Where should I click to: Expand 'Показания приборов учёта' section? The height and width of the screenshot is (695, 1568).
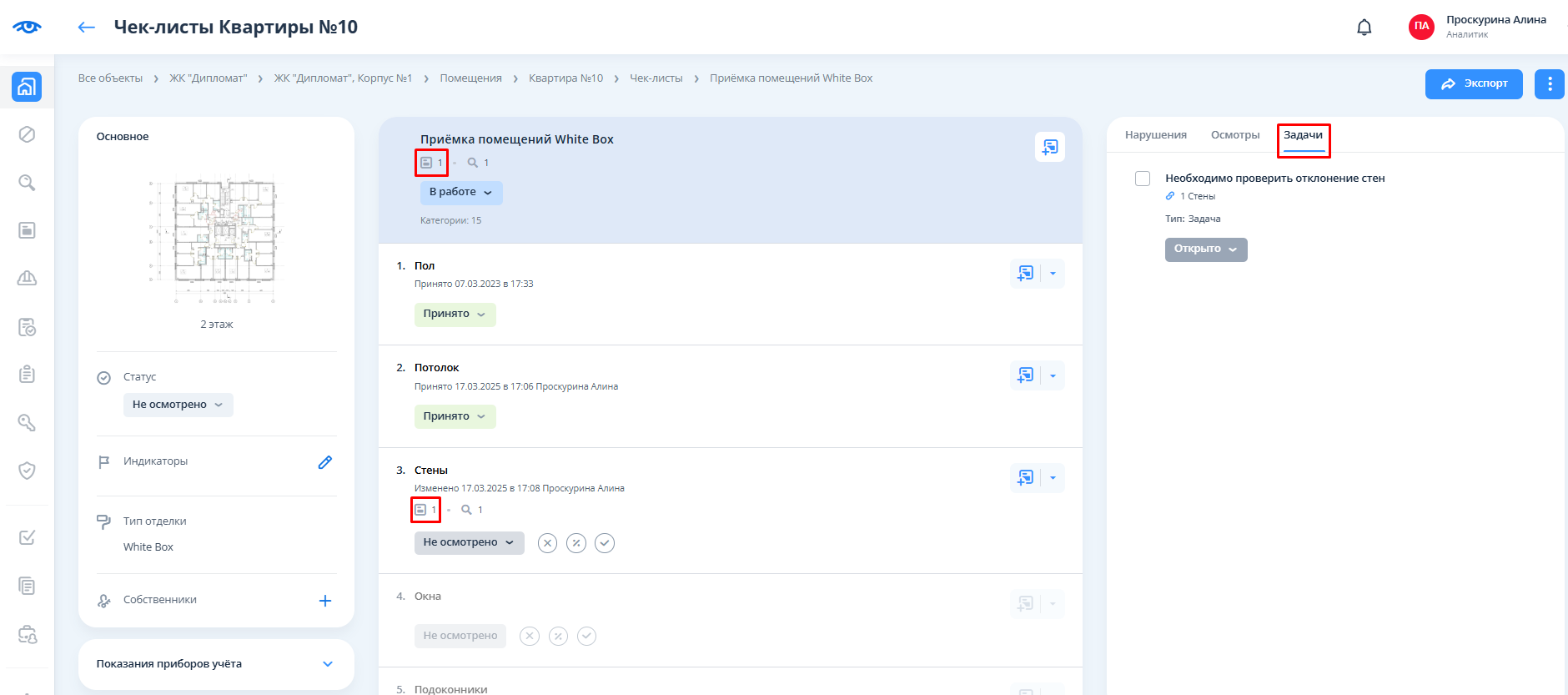tap(328, 664)
